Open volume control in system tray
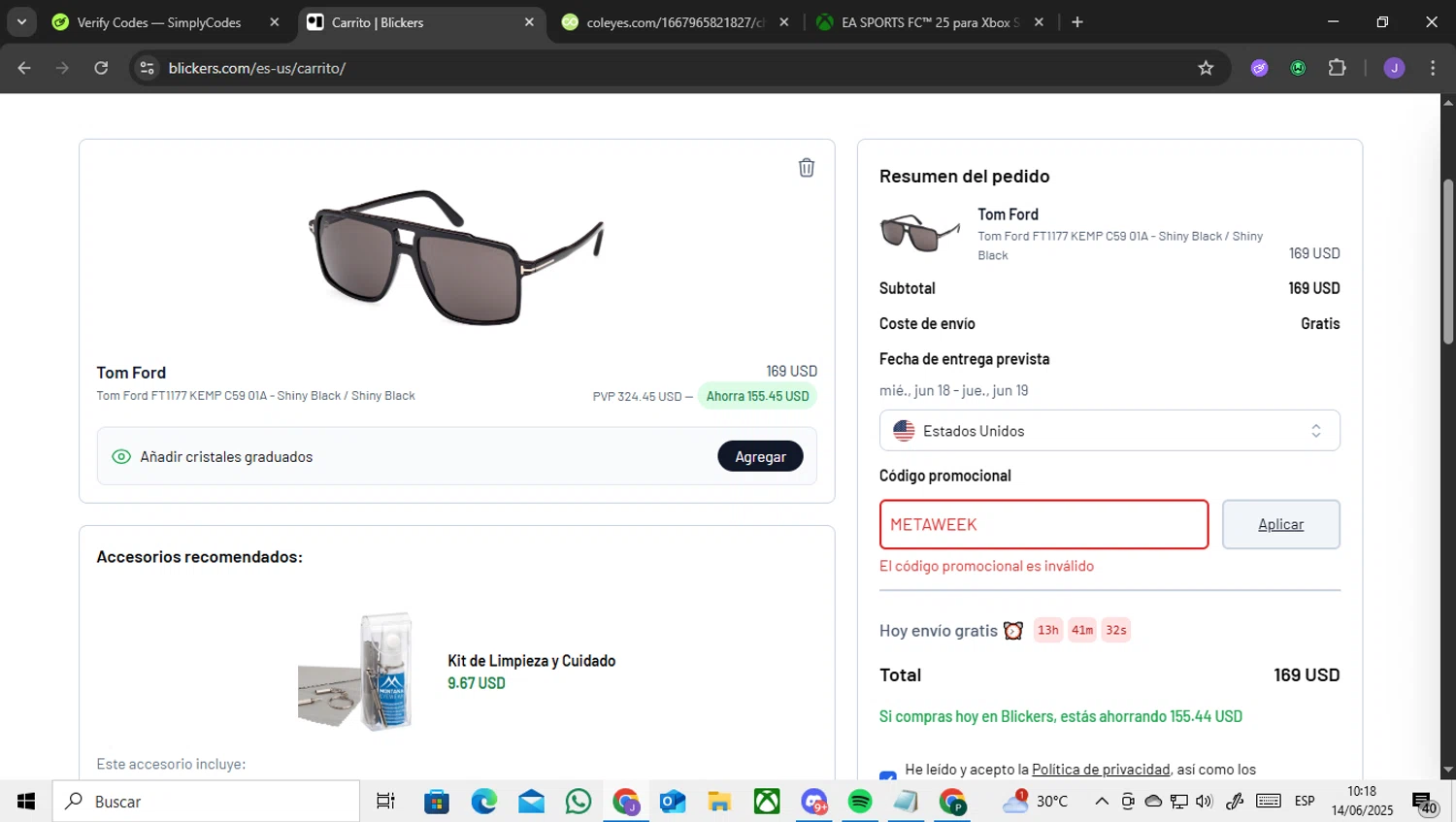 (1205, 802)
